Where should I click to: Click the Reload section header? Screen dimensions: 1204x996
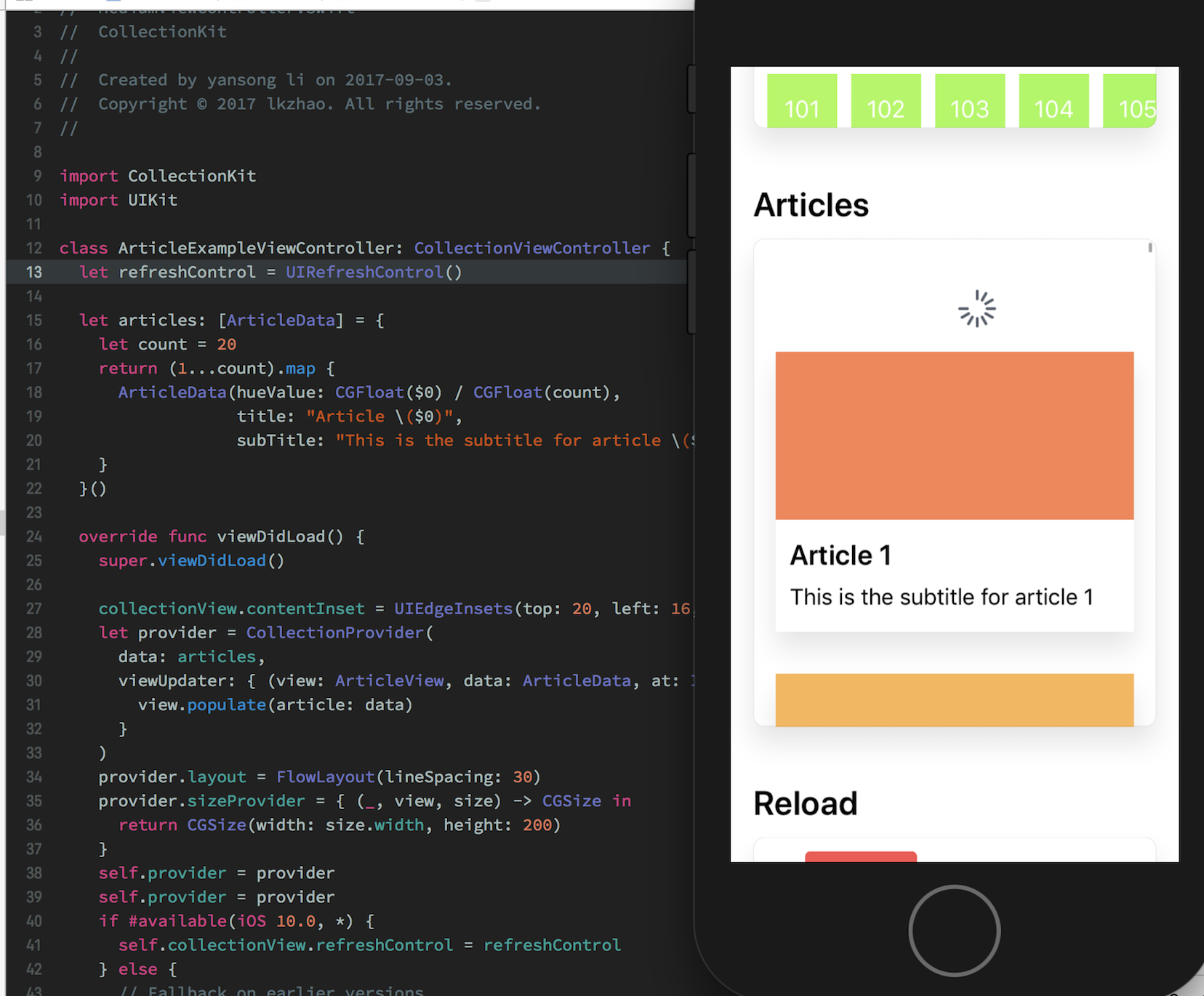click(806, 803)
